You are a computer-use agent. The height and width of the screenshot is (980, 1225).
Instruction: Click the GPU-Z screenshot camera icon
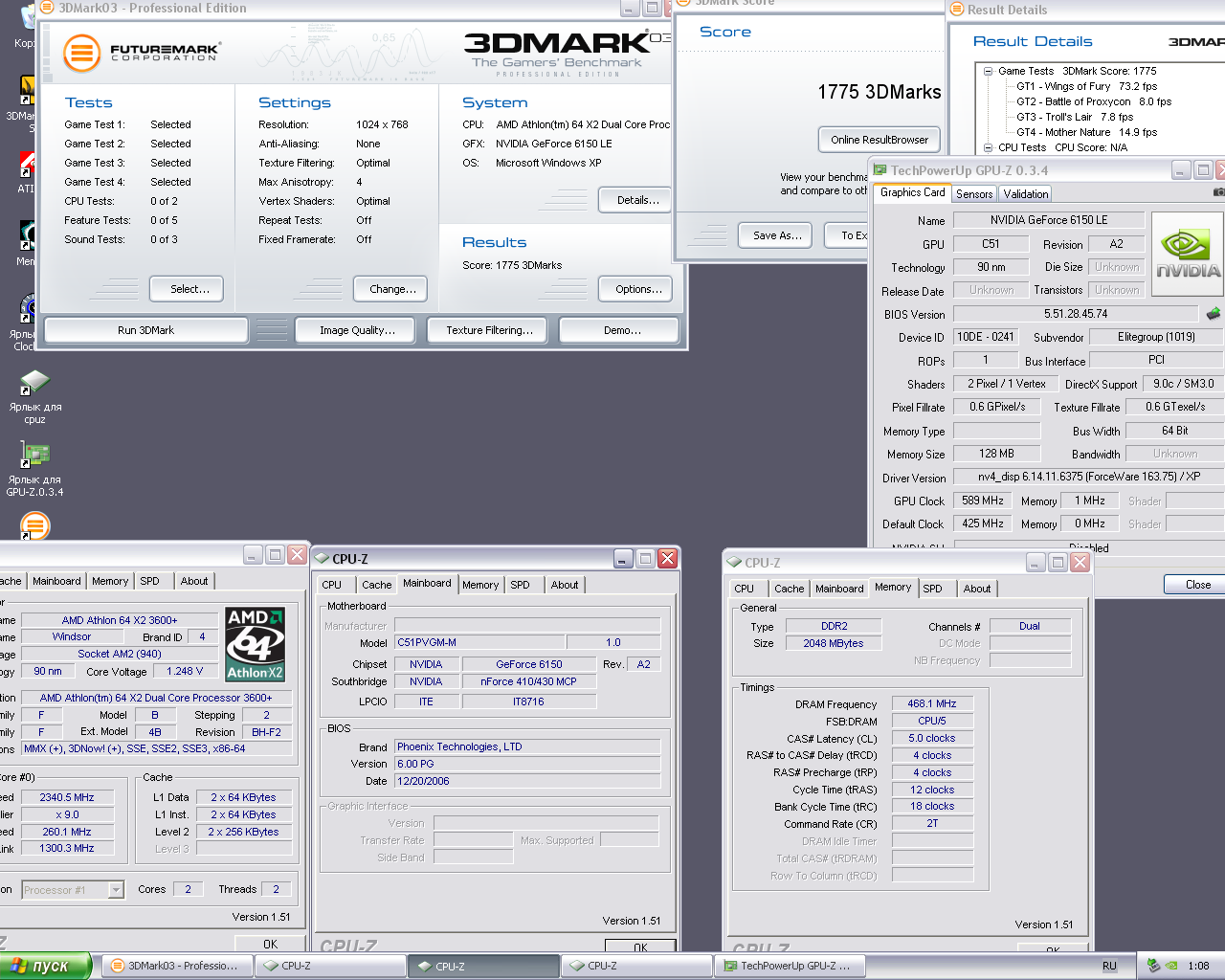click(x=1219, y=192)
